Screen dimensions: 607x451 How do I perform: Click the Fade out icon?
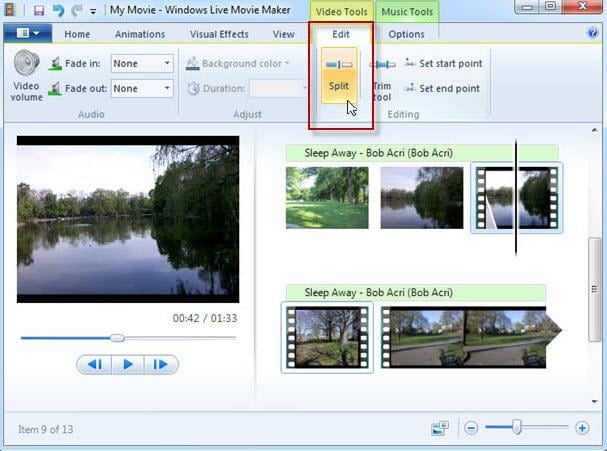55,88
